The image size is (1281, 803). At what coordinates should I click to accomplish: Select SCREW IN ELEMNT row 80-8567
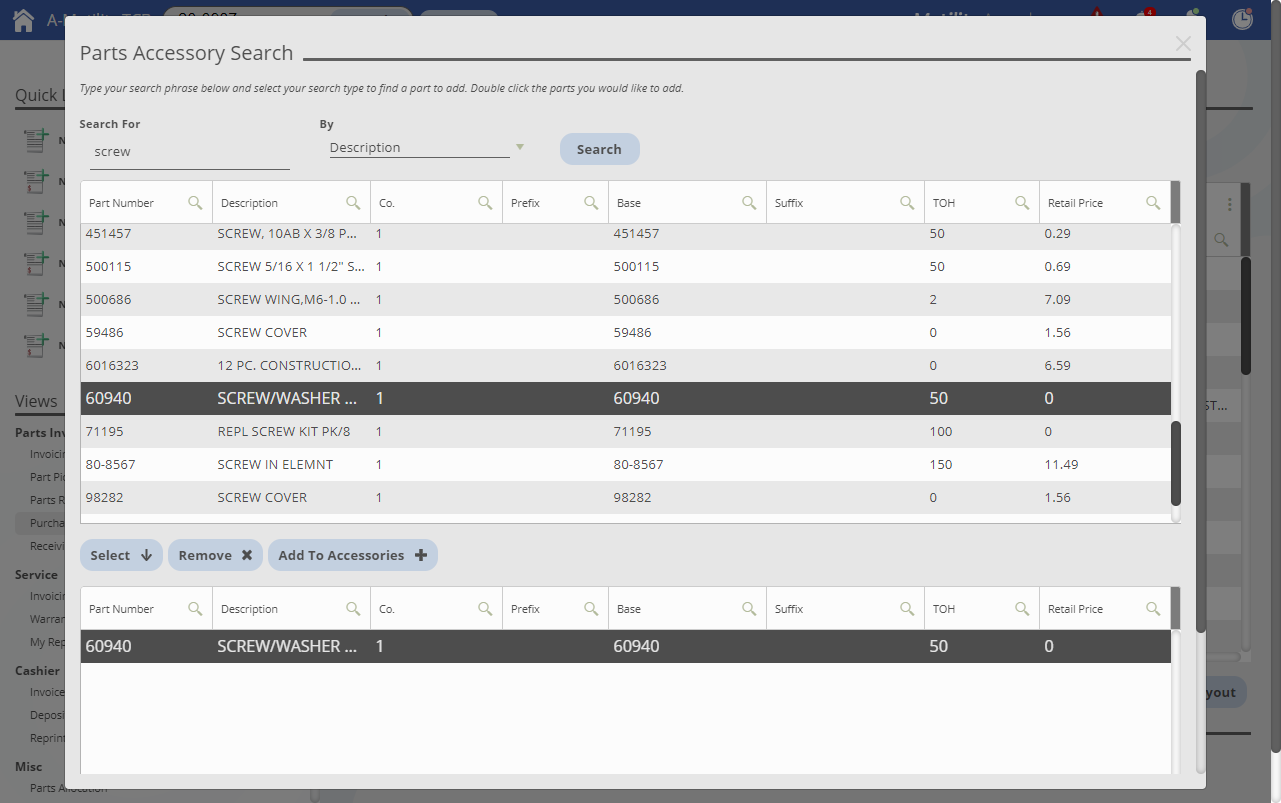pos(626,464)
